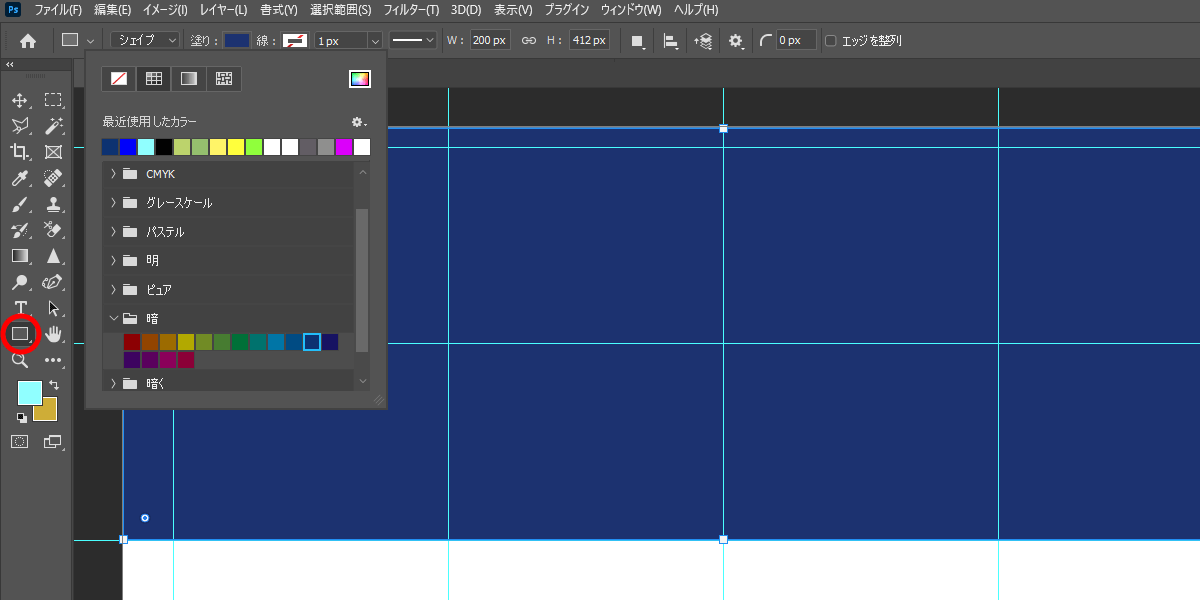Open the color picker rainbow icon
The height and width of the screenshot is (600, 1200).
coord(360,79)
